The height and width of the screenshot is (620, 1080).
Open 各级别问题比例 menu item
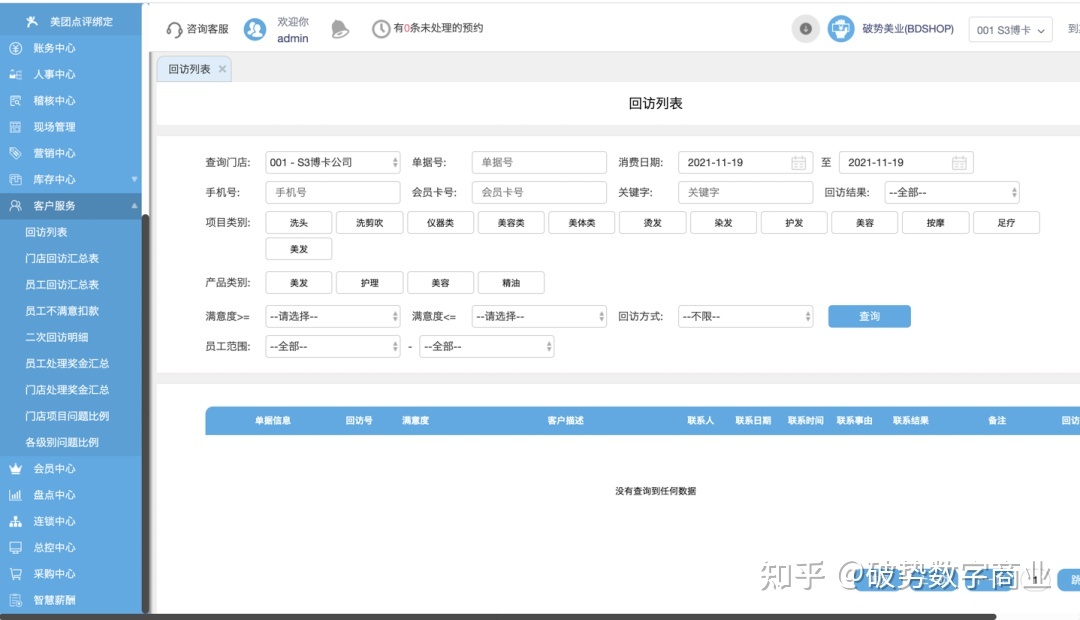point(62,442)
